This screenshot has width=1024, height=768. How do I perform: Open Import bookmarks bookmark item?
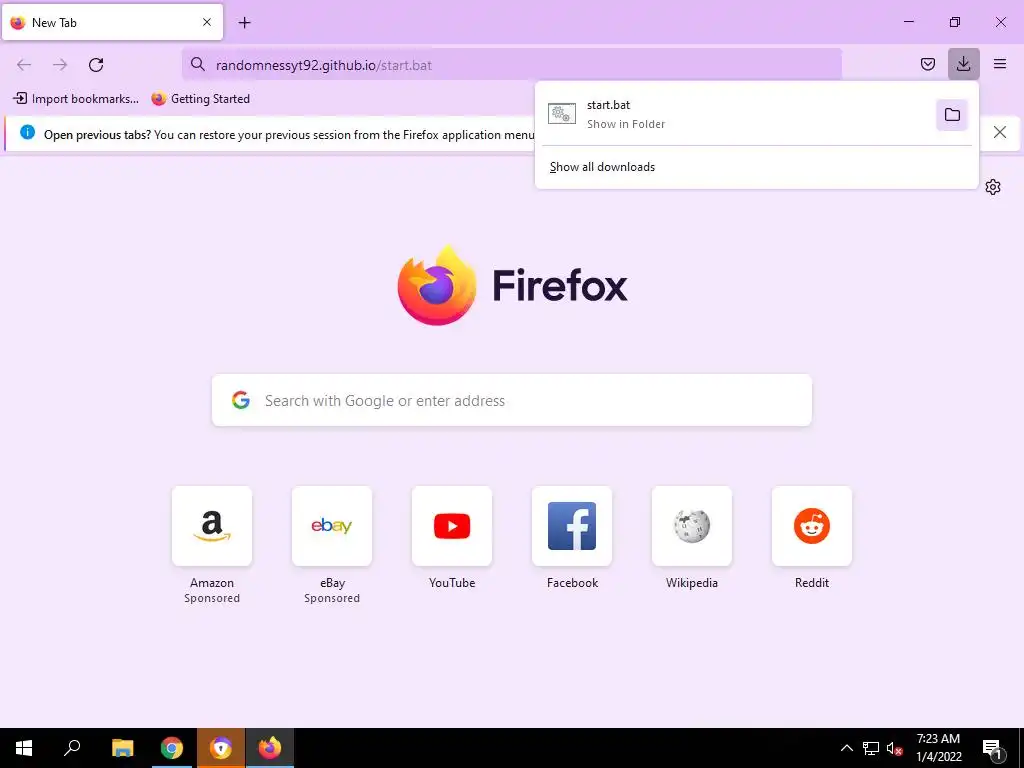pos(76,99)
